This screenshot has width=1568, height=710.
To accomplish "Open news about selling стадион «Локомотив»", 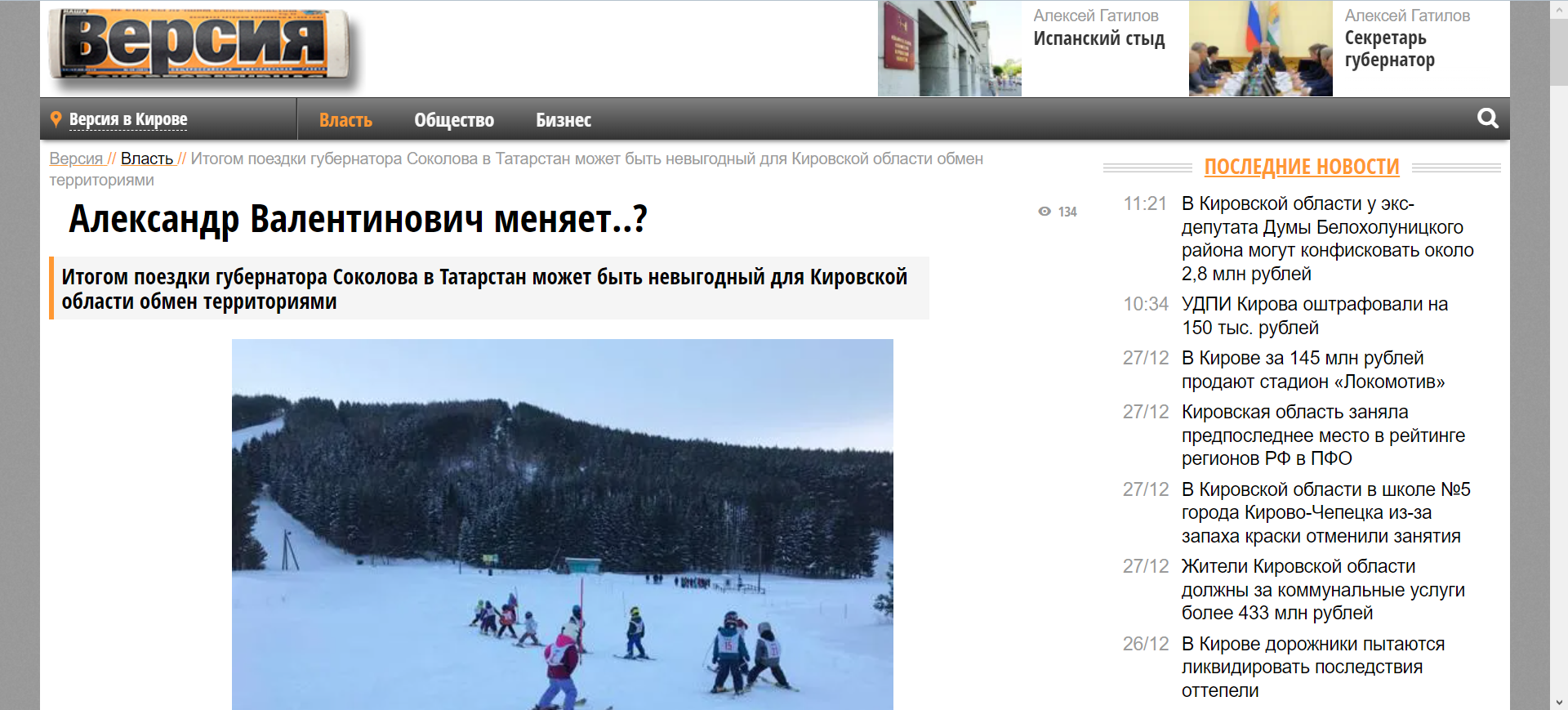I will (1313, 370).
